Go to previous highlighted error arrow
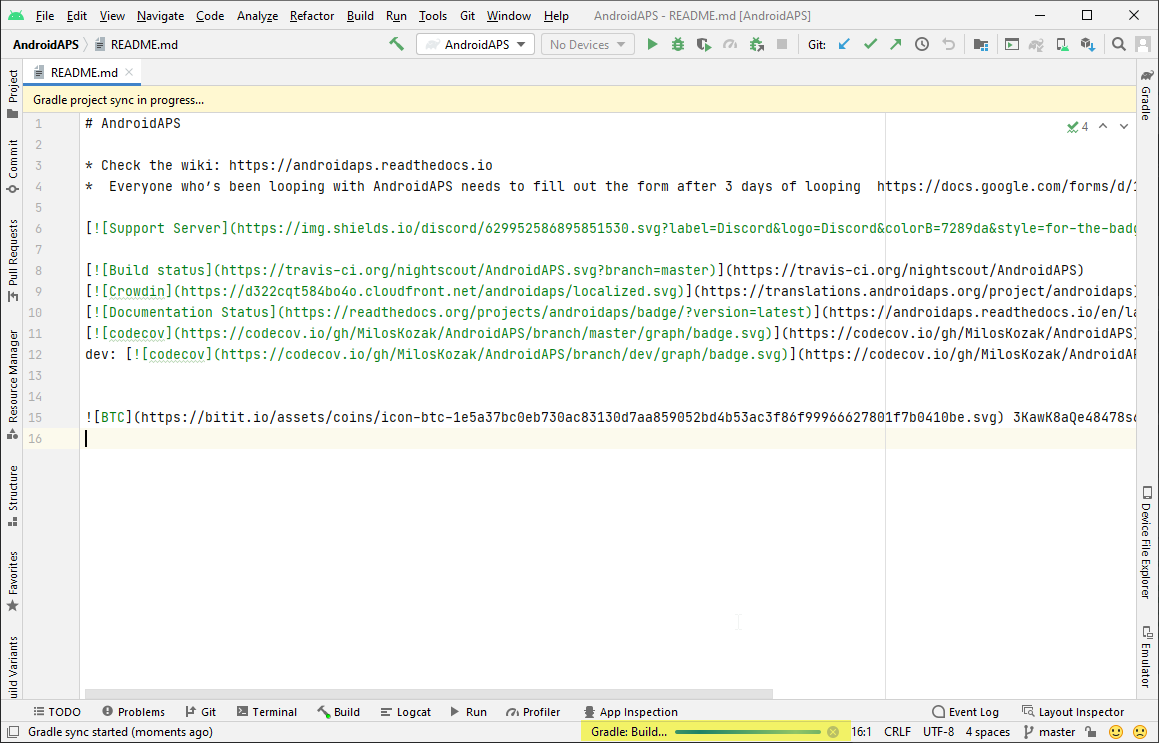 pyautogui.click(x=1103, y=126)
